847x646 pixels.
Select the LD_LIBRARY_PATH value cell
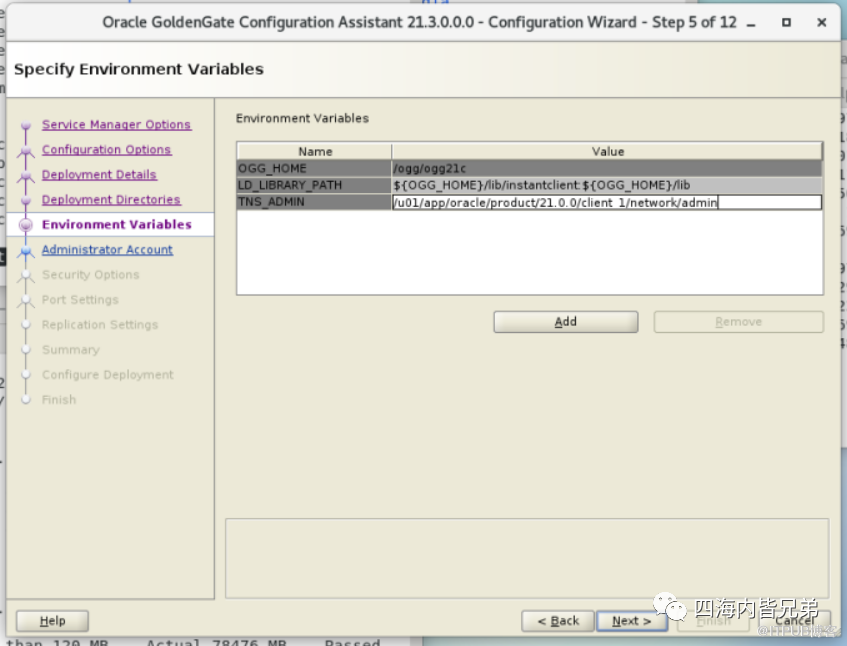click(x=607, y=185)
